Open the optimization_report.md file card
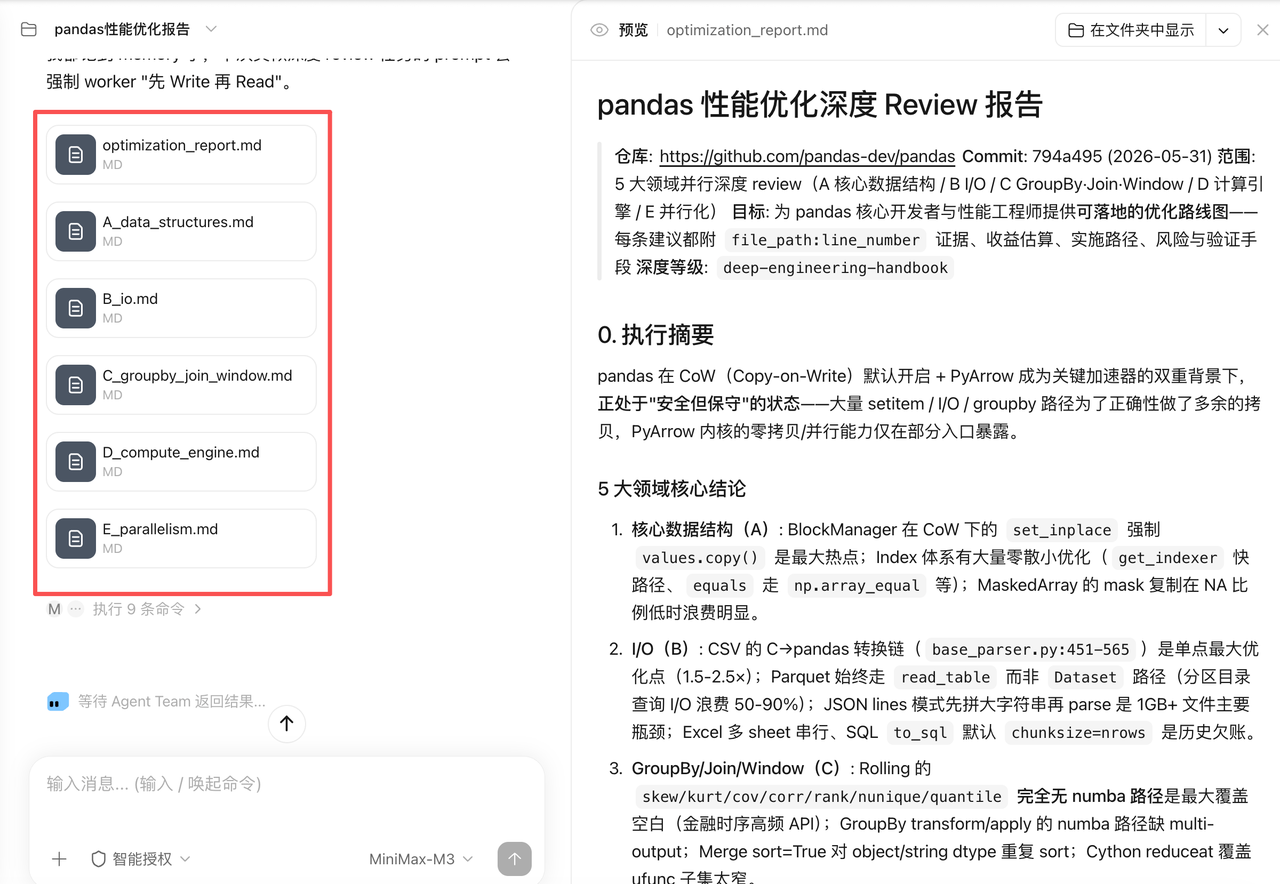 pyautogui.click(x=181, y=155)
